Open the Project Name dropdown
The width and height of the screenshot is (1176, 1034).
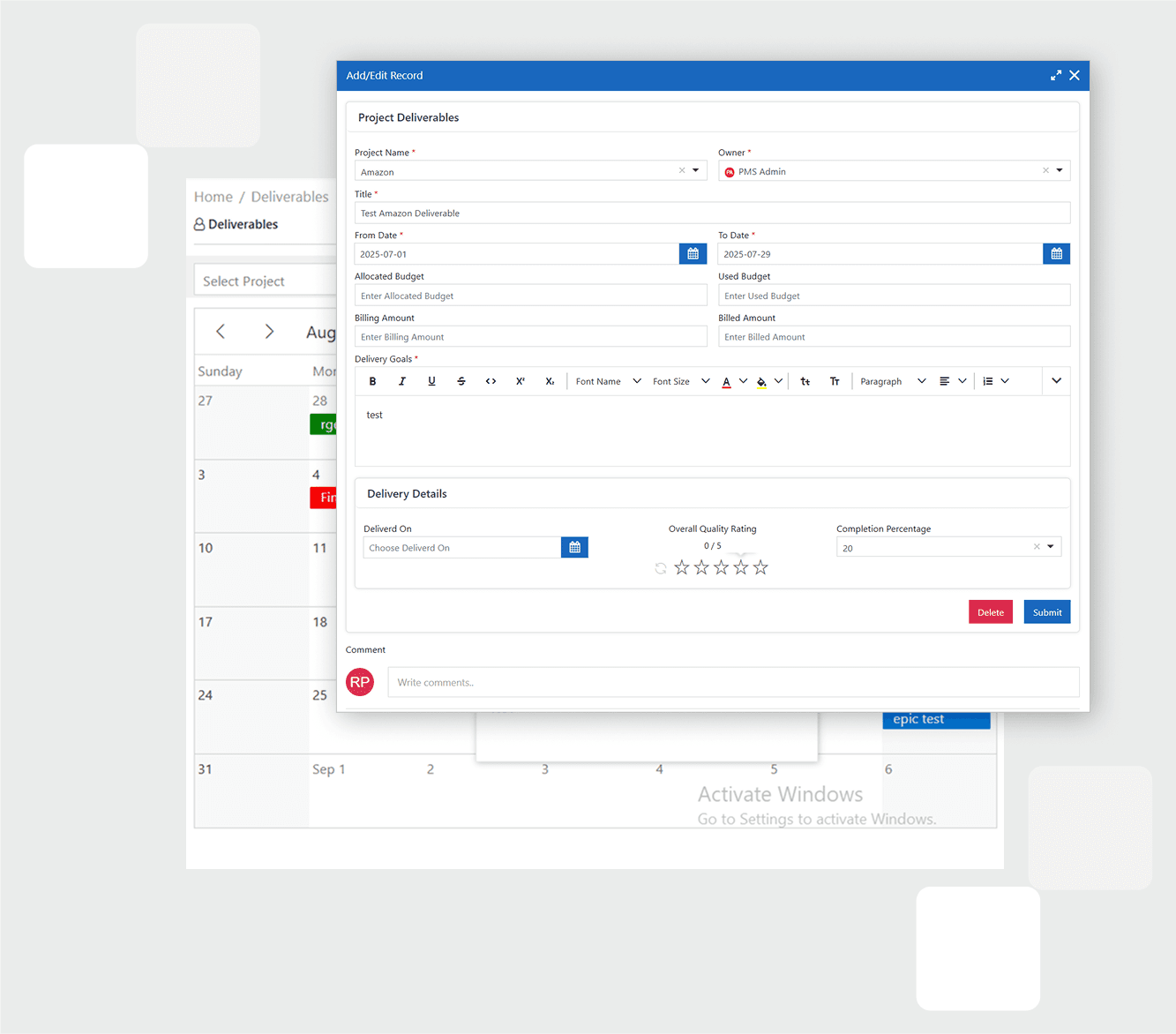coord(696,170)
